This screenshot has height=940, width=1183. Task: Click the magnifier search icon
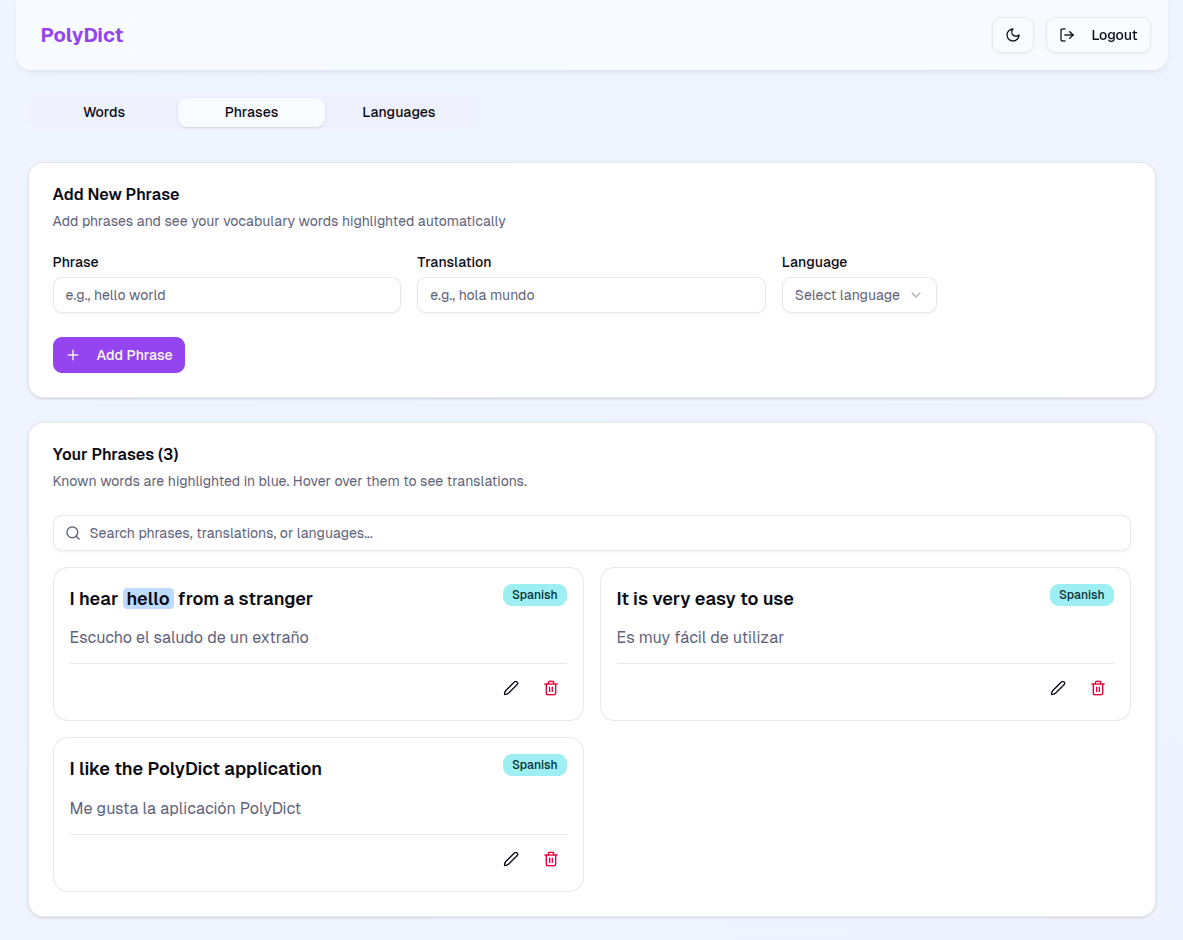click(73, 533)
